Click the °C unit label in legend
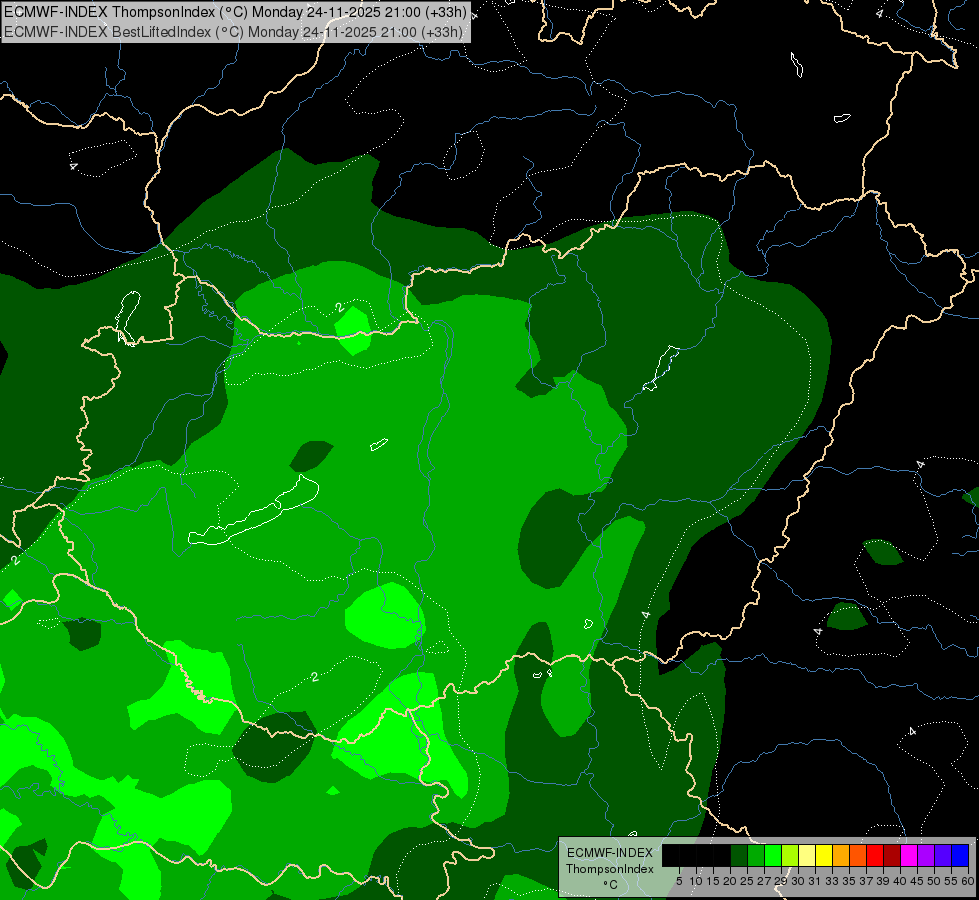 pyautogui.click(x=611, y=885)
